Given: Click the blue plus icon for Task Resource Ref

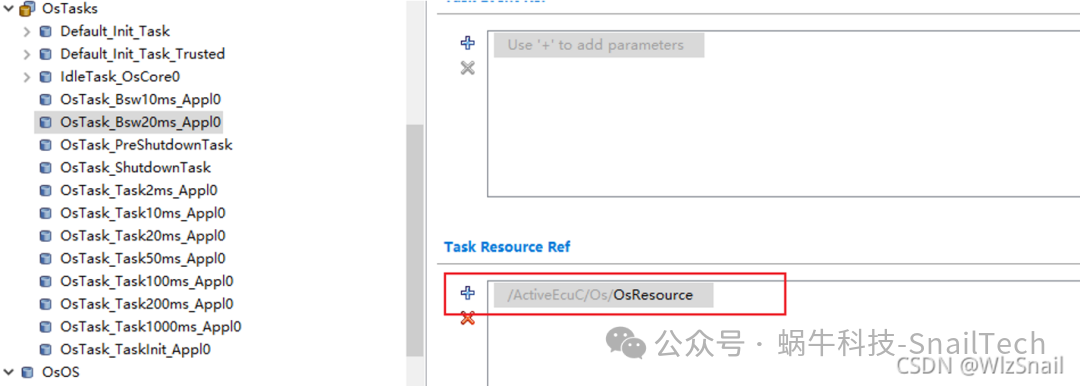Looking at the screenshot, I should [468, 294].
